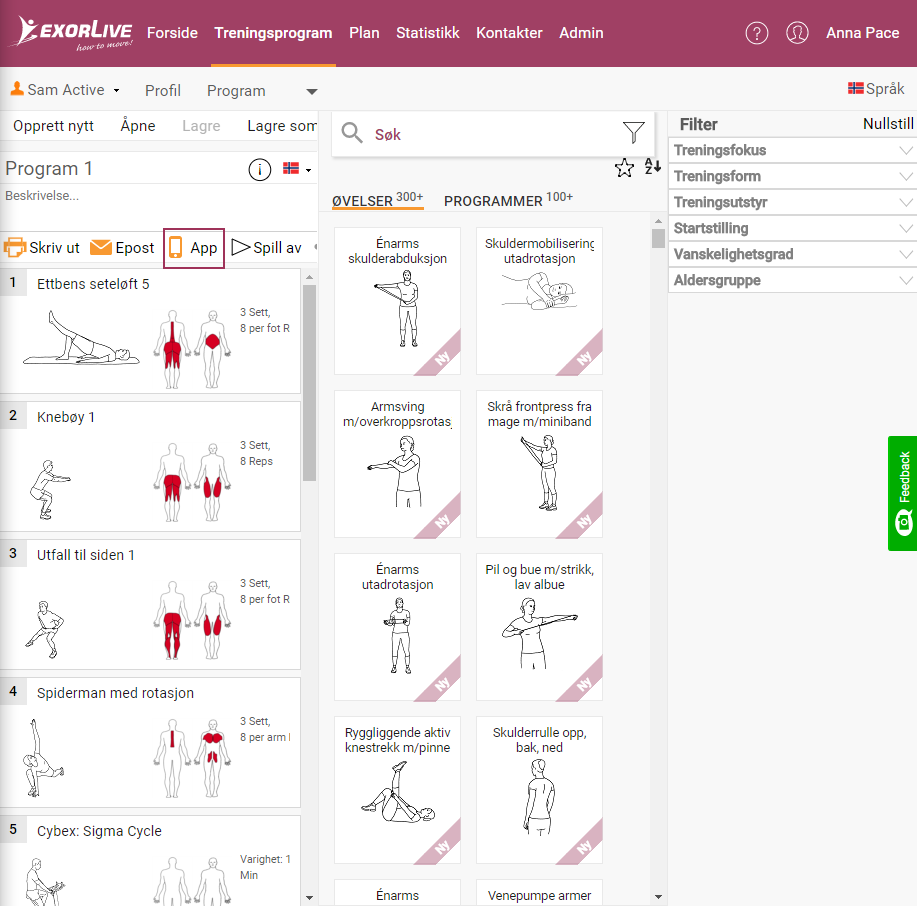Click the Sam Active contact person icon
The image size is (917, 906).
[x=17, y=89]
